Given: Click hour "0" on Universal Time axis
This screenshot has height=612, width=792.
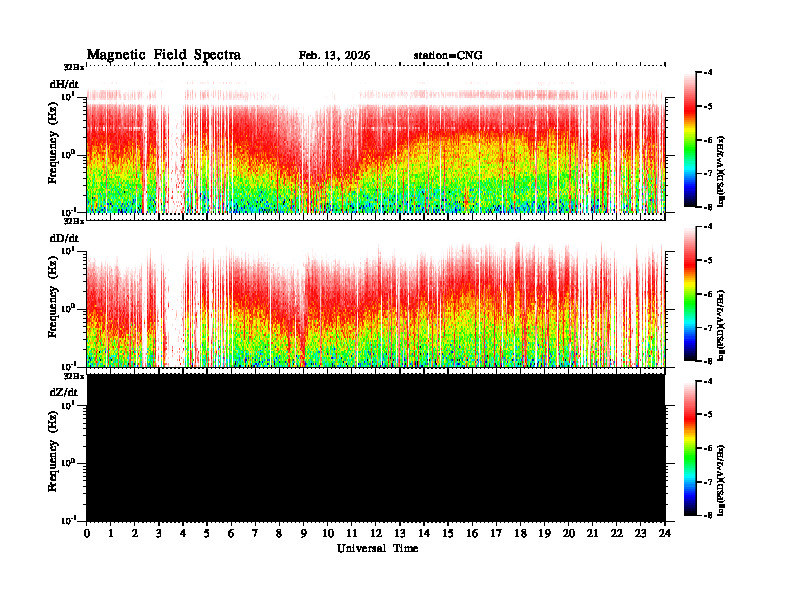Looking at the screenshot, I should [x=87, y=534].
